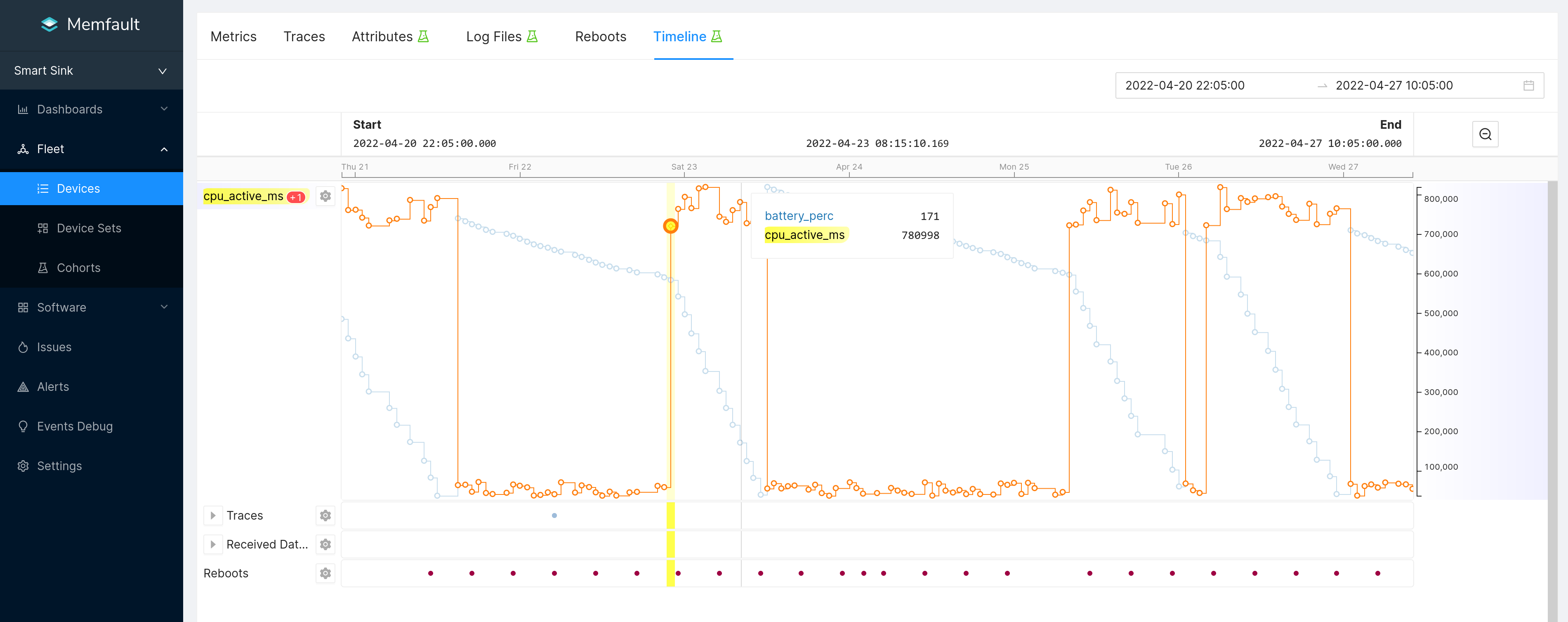Open the Cohorts page link

78,268
